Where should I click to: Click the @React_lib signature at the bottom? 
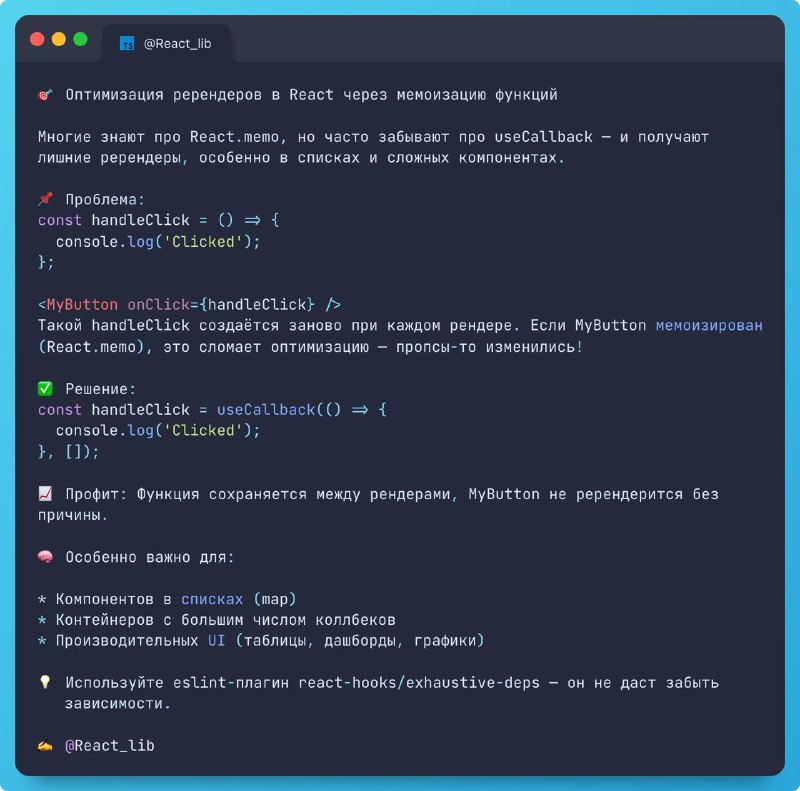(110, 746)
